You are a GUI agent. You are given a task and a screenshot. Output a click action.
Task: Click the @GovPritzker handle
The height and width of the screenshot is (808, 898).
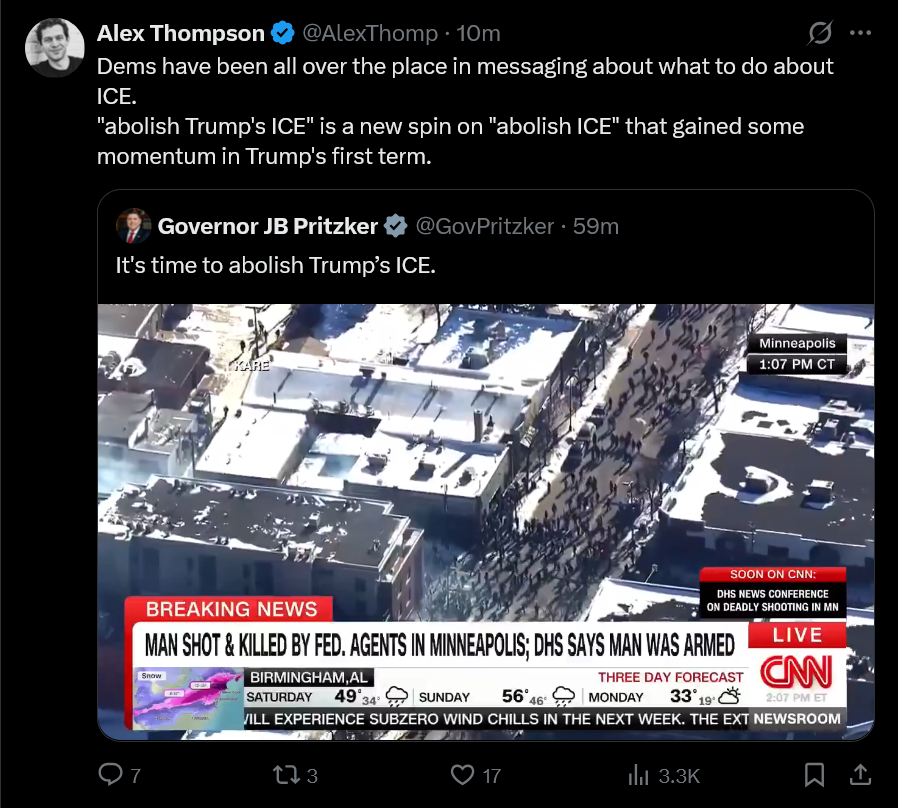click(x=485, y=226)
